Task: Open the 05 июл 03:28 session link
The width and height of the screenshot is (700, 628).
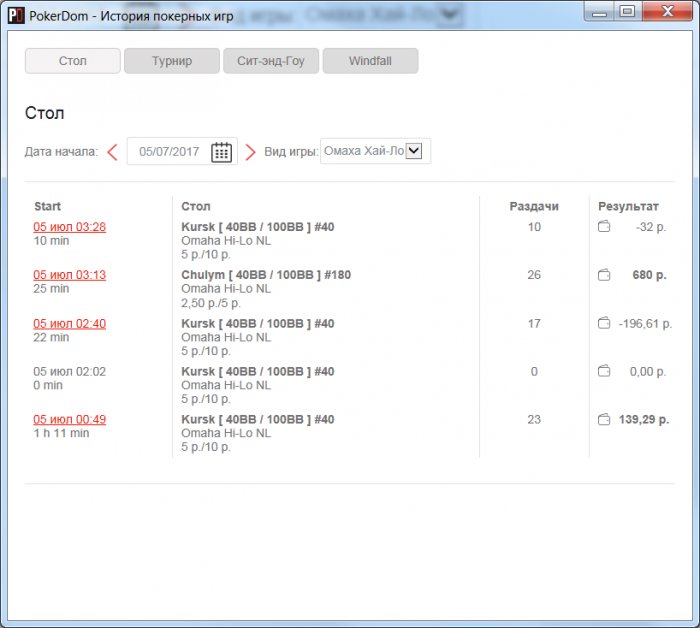Action: click(x=70, y=227)
